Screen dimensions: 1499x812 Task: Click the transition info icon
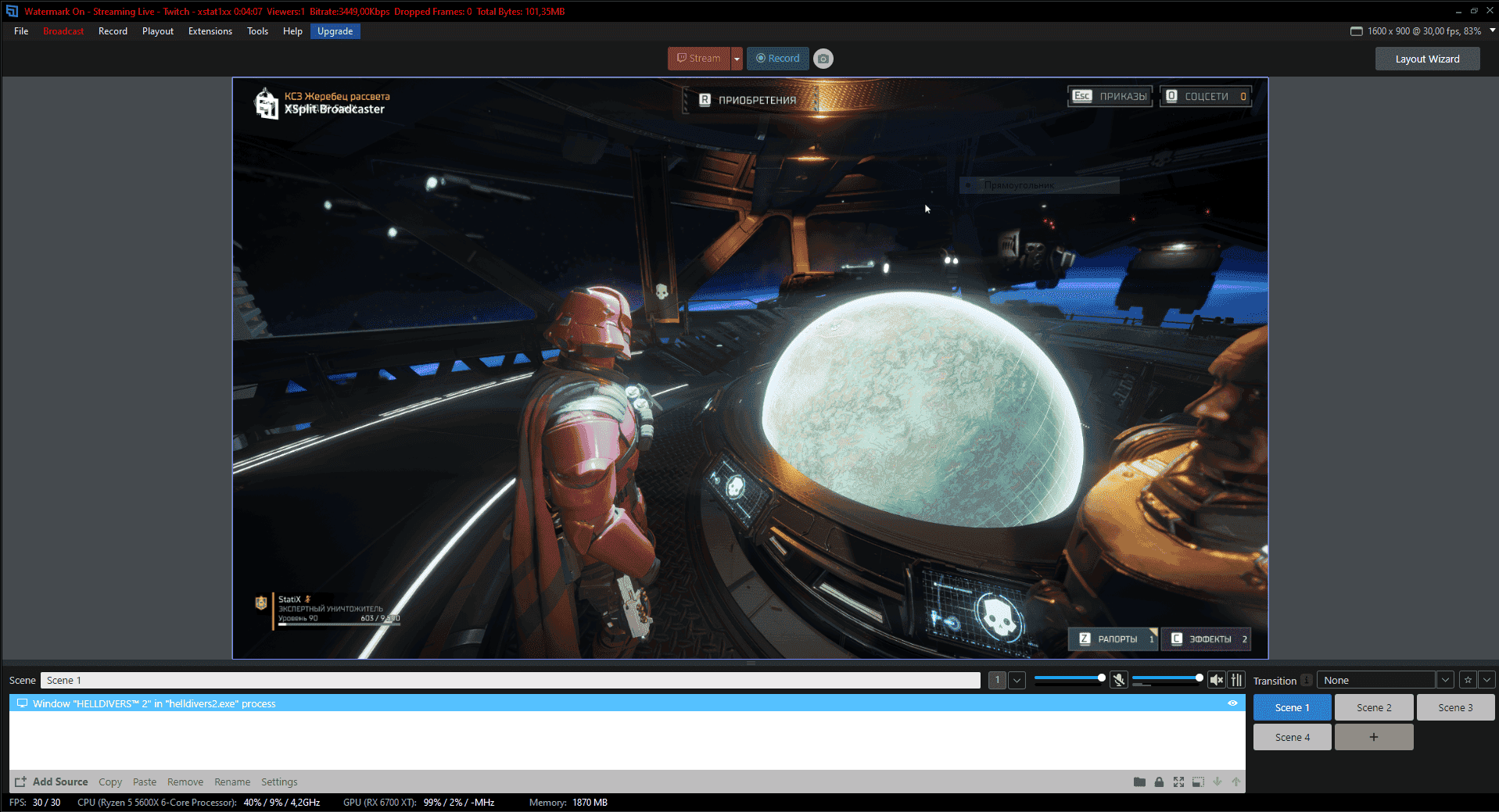click(1307, 680)
